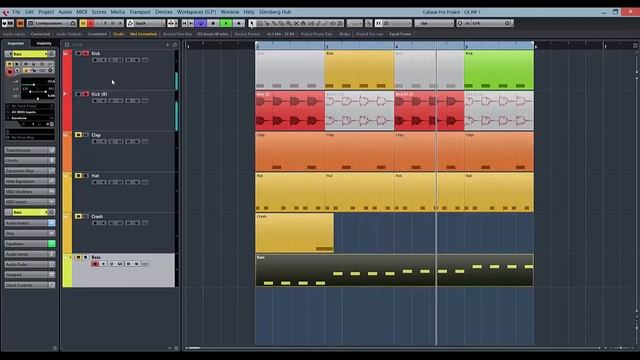Open the Transport menu
Viewport: 640px width, 360px height.
point(140,12)
